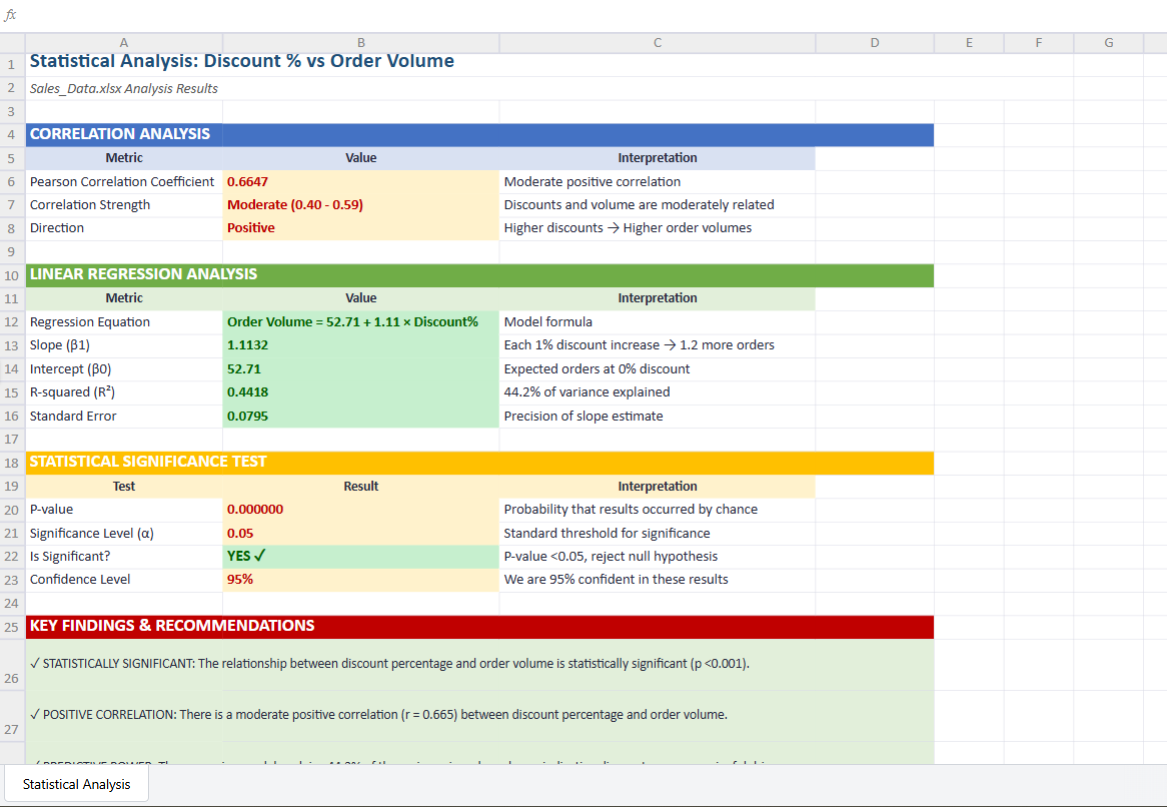The image size is (1167, 807).
Task: Select column C header
Action: [x=657, y=42]
